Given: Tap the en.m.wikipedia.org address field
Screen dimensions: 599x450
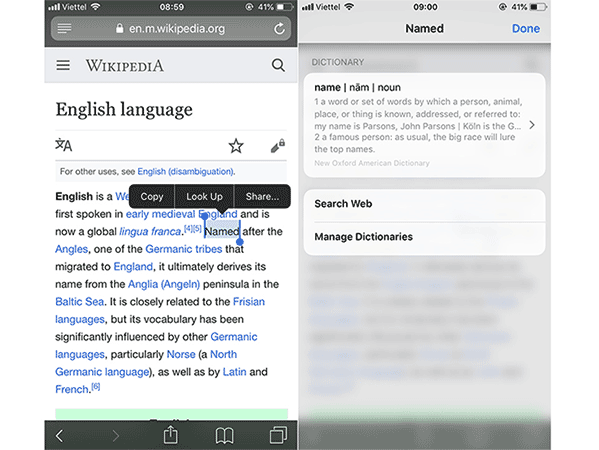Looking at the screenshot, I should pyautogui.click(x=171, y=29).
